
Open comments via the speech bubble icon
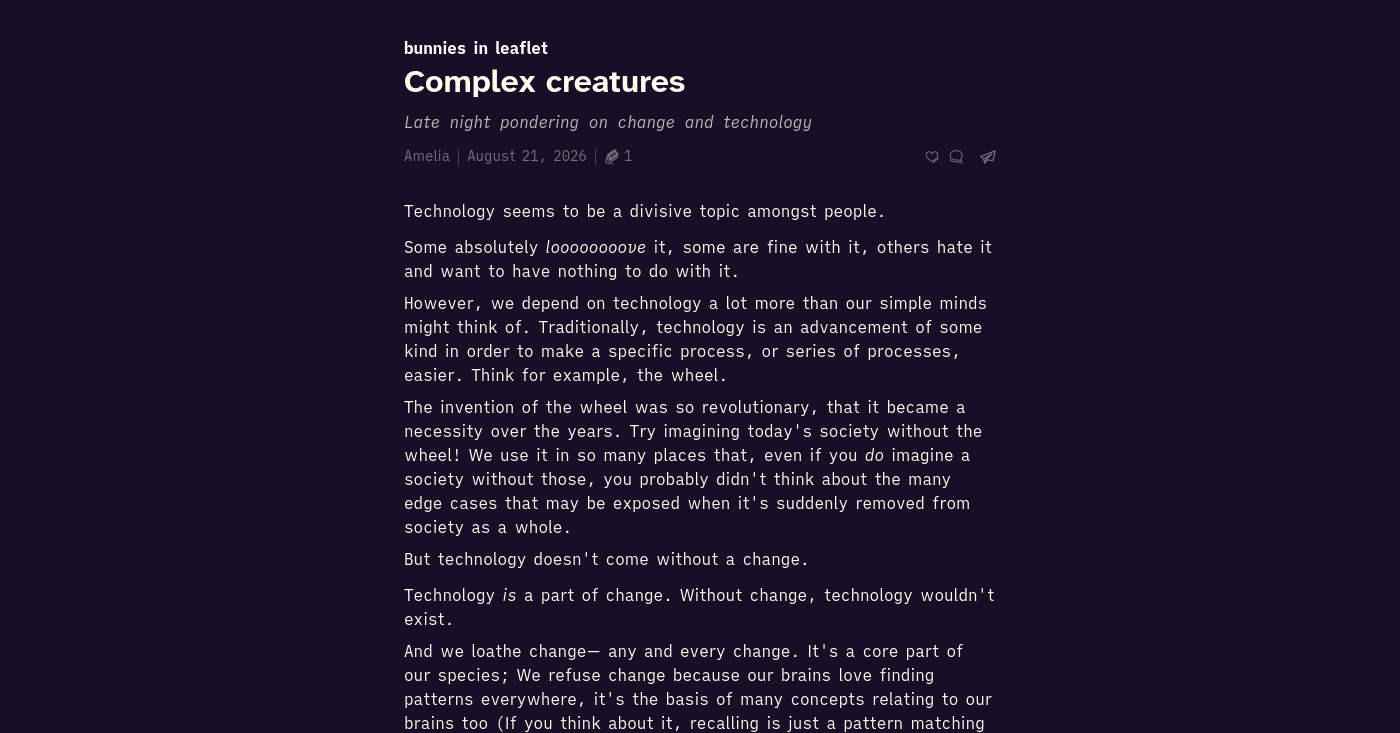click(956, 157)
